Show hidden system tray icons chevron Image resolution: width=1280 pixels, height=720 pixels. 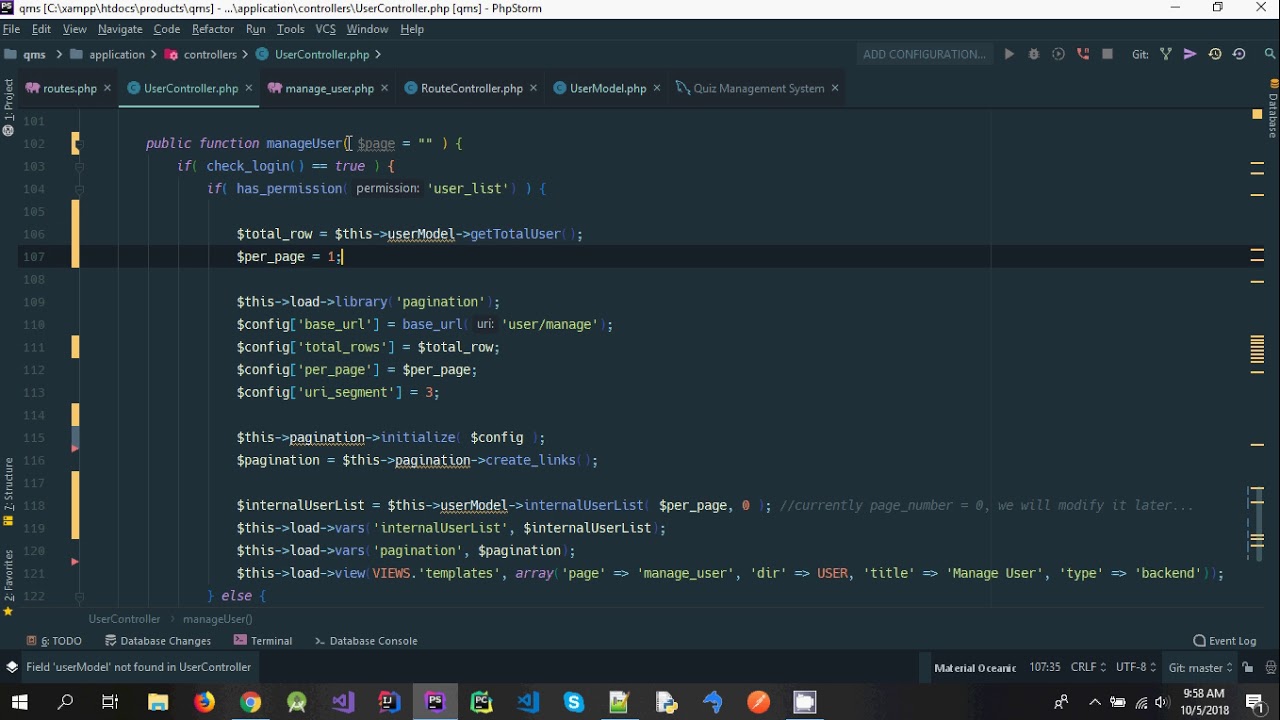[1095, 702]
